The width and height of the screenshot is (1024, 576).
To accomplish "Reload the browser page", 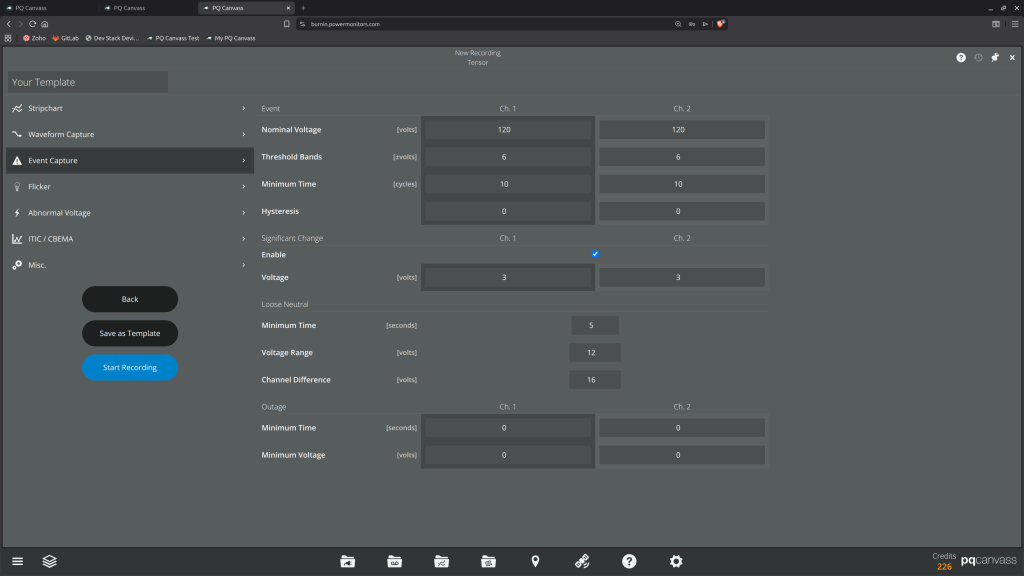I will click(x=33, y=24).
